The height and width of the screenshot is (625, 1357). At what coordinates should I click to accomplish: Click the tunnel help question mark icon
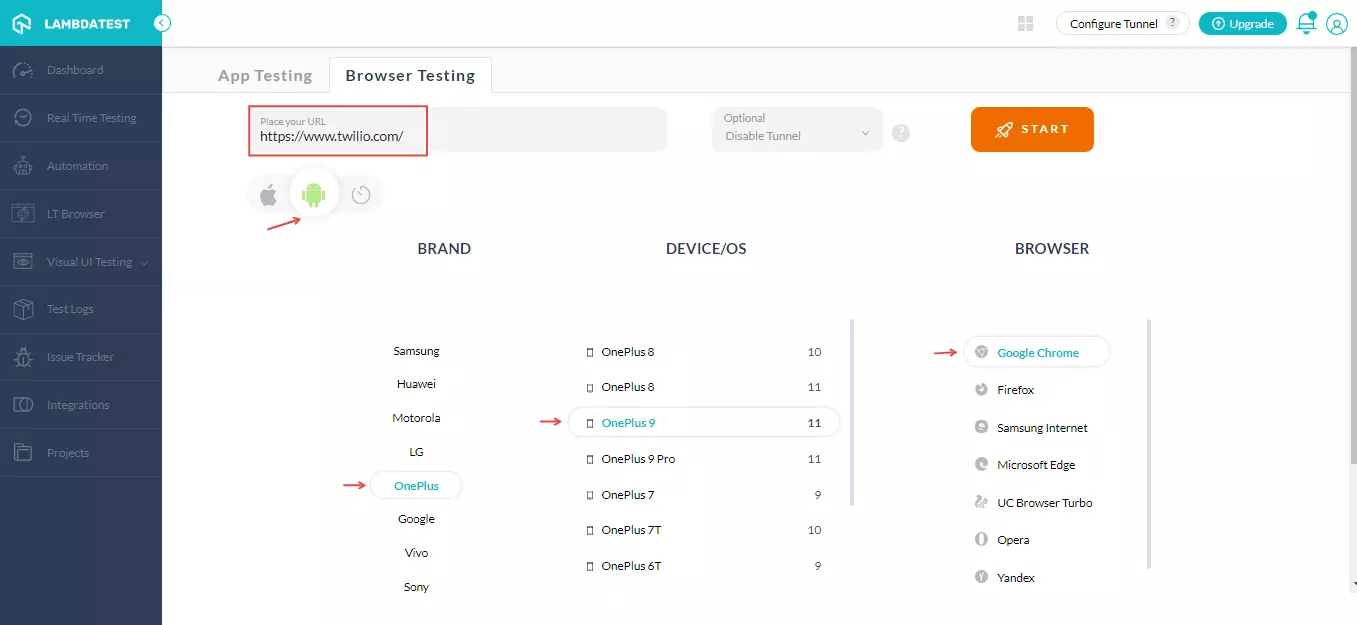(901, 133)
